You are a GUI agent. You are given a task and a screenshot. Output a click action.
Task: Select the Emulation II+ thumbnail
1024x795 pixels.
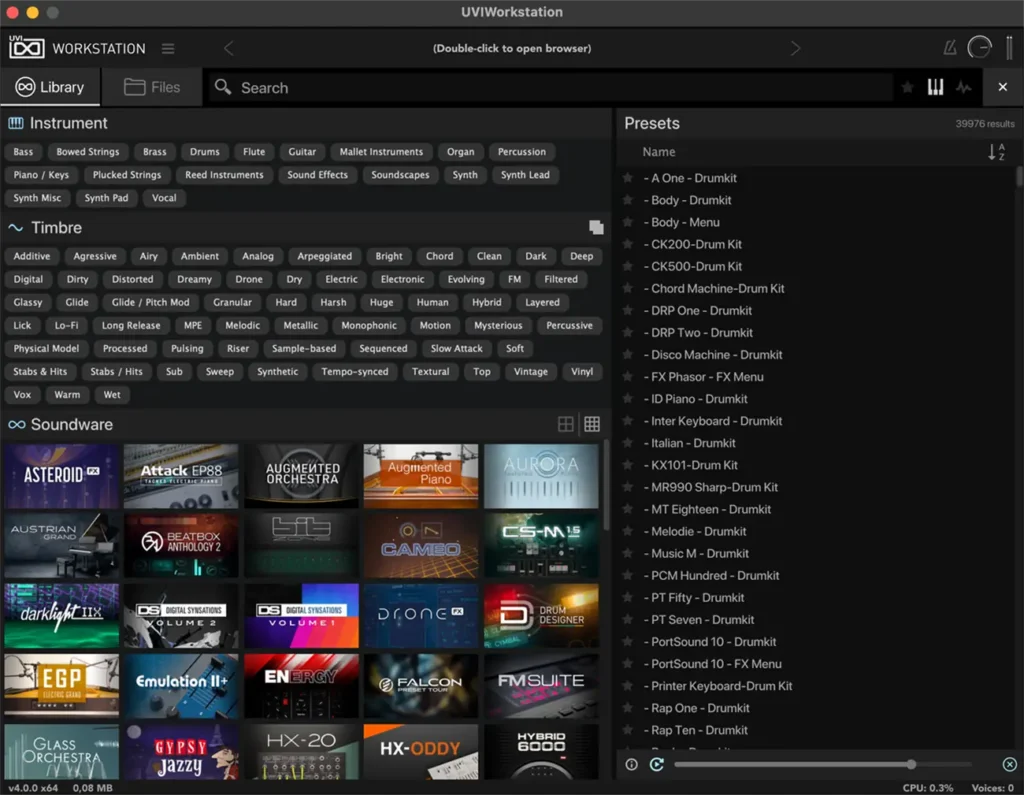(181, 686)
